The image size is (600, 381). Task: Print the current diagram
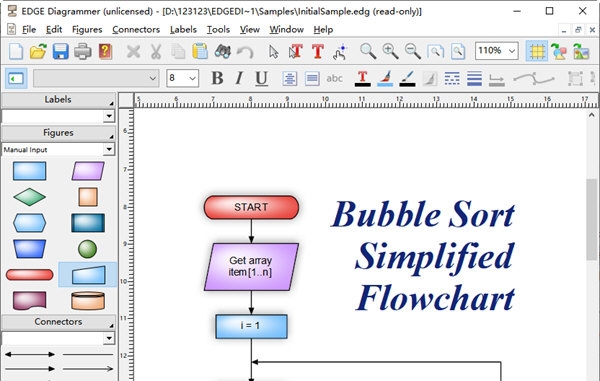coord(83,51)
